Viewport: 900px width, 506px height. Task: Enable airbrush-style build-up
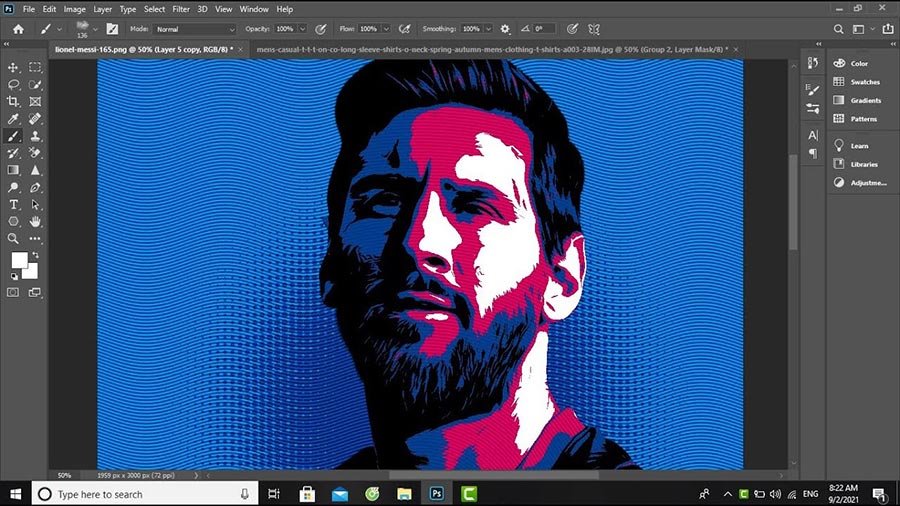click(x=405, y=29)
